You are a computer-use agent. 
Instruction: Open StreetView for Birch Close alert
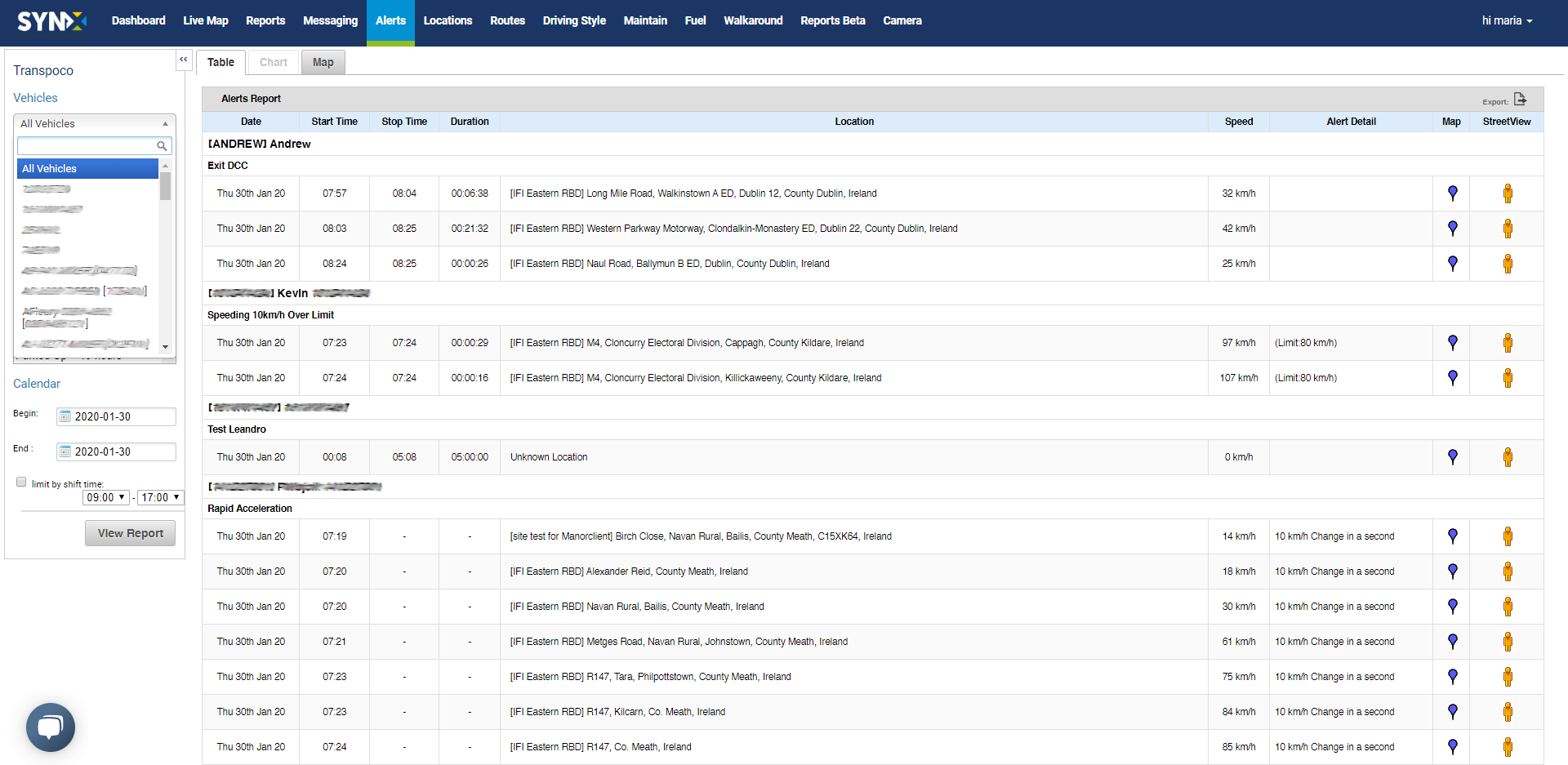pyautogui.click(x=1508, y=536)
